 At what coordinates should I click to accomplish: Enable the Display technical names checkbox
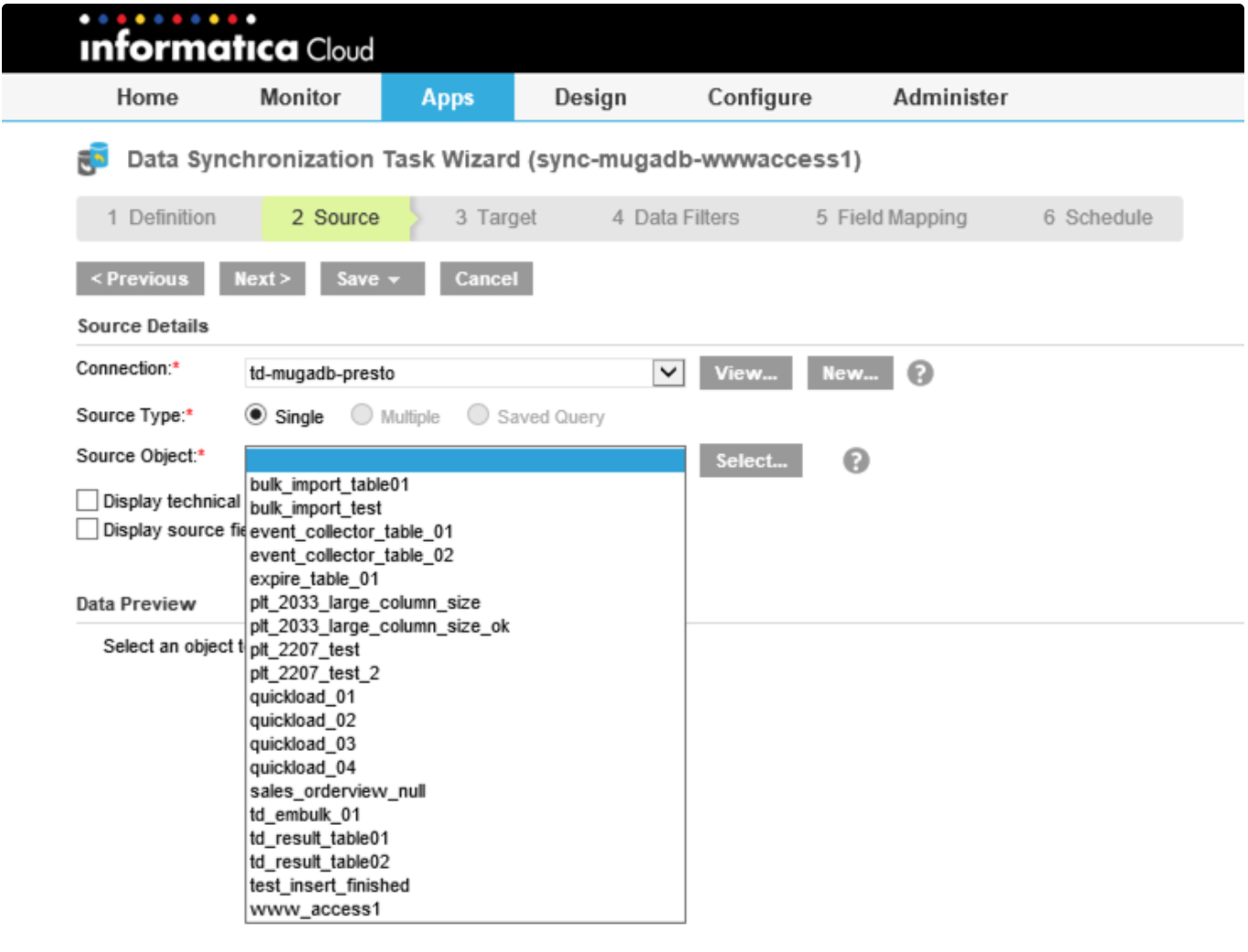coord(88,501)
